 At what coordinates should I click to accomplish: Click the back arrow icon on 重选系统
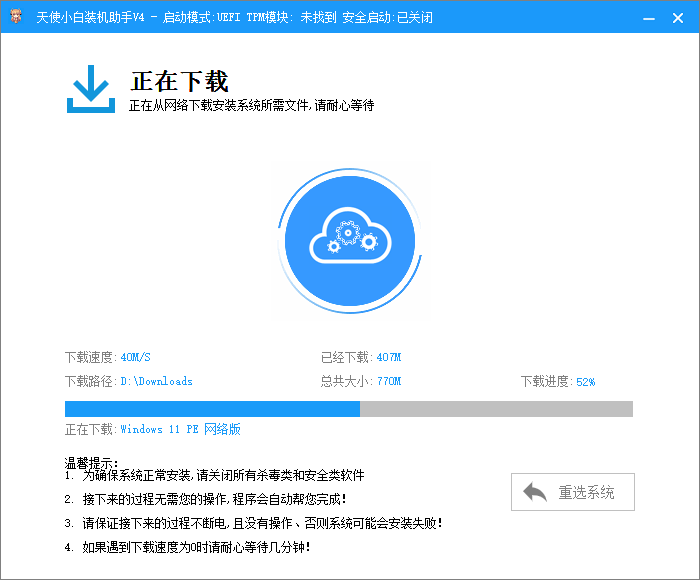pos(535,492)
